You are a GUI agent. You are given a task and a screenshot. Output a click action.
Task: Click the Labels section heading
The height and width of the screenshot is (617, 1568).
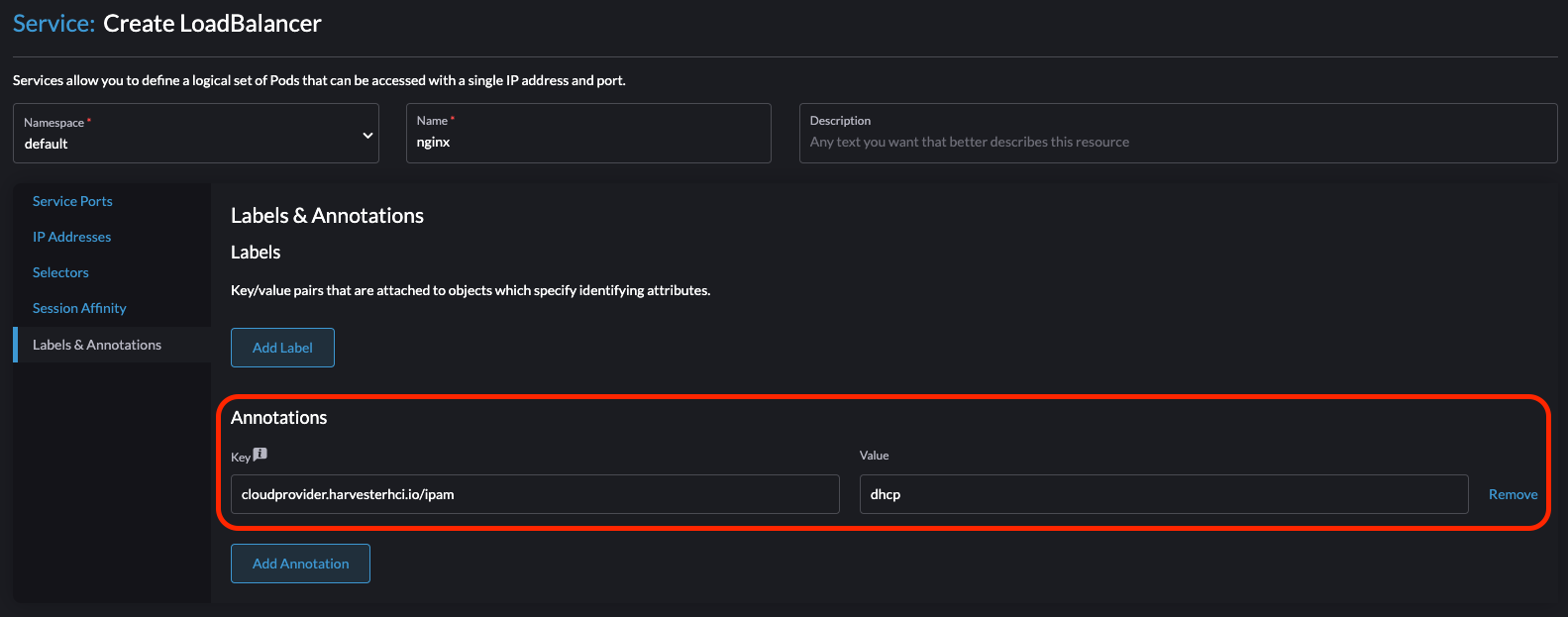coord(255,252)
